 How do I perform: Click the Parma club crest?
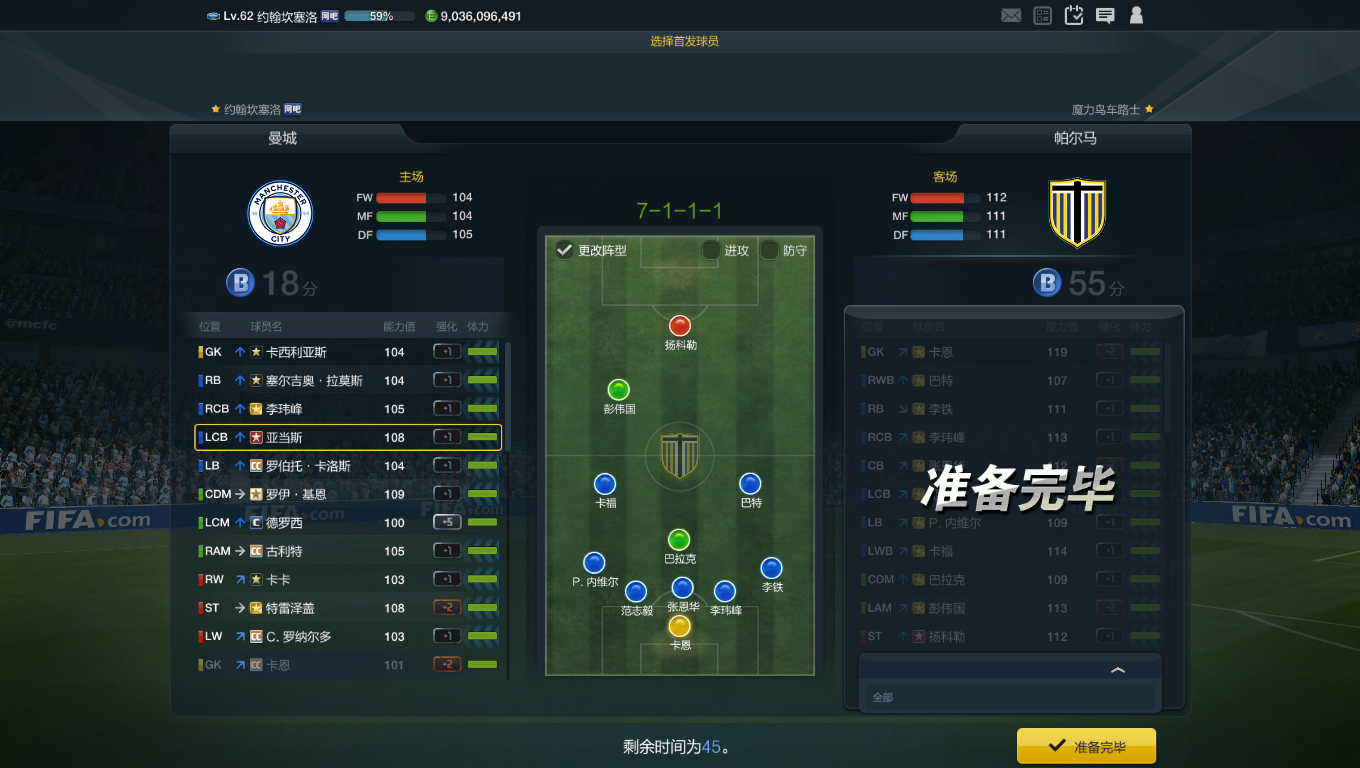click(x=1077, y=213)
